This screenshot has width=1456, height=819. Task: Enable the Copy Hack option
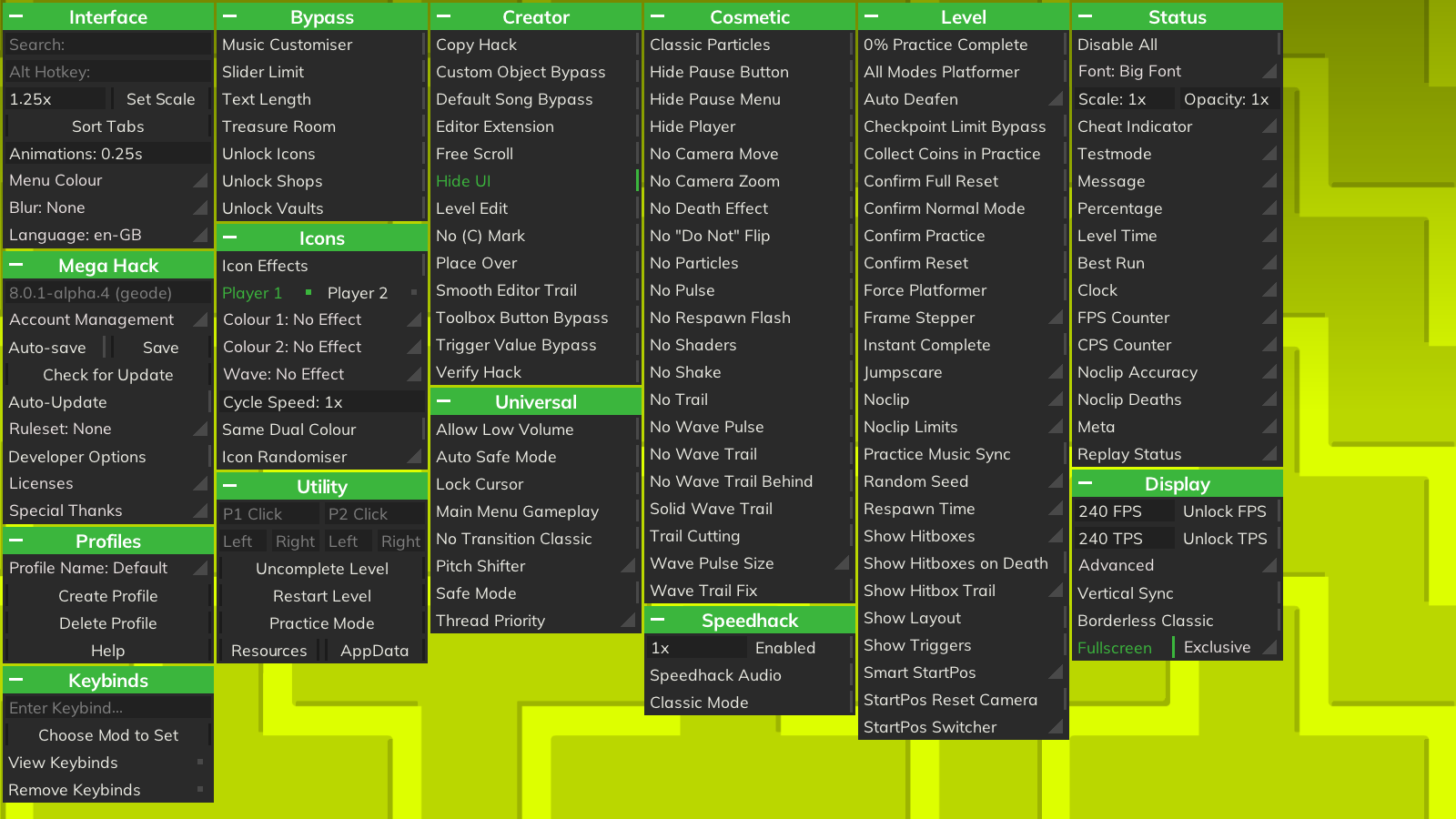(x=535, y=45)
